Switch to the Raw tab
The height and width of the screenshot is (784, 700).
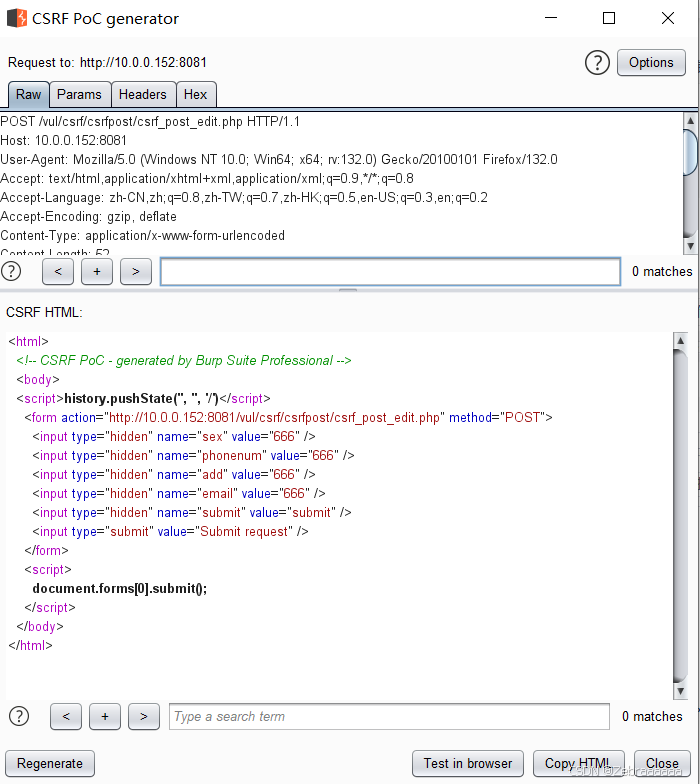[x=28, y=94]
